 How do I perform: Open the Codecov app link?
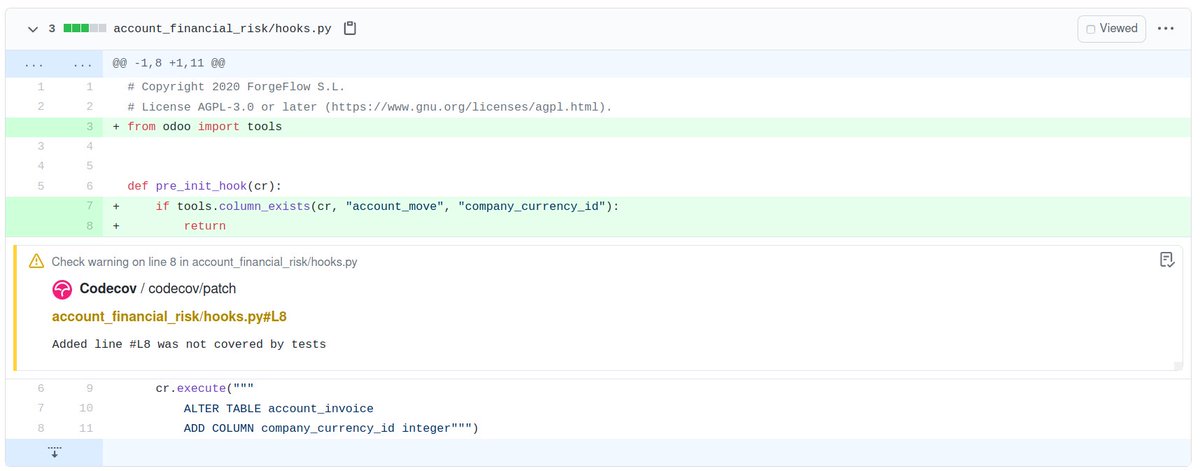[108, 289]
